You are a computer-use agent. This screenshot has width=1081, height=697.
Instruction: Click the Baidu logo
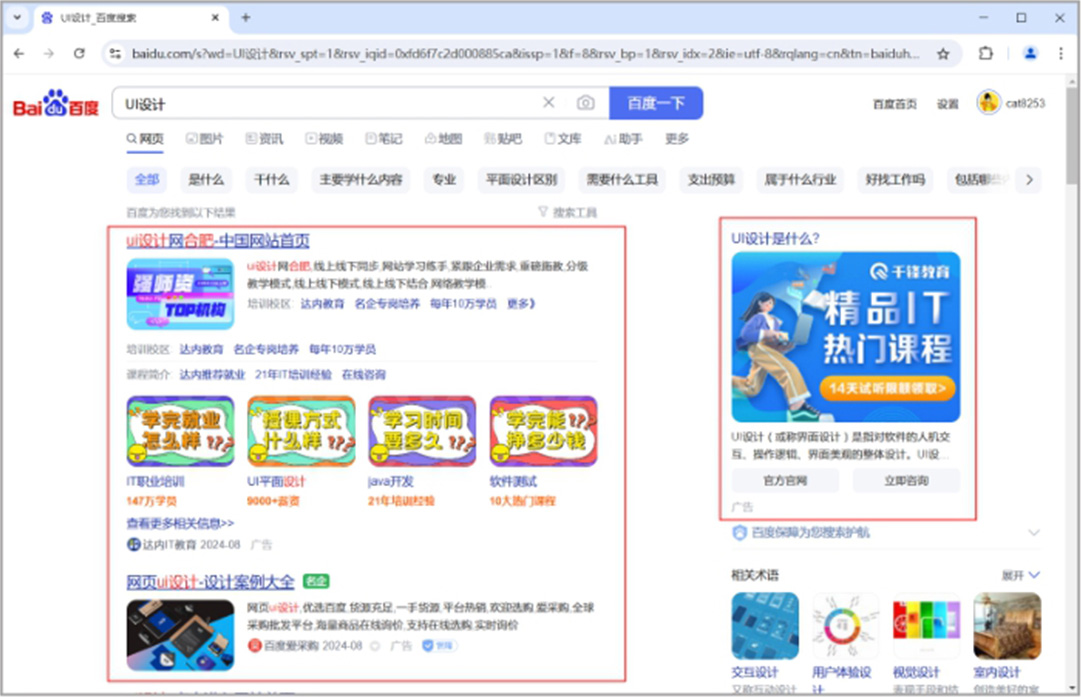[x=56, y=103]
